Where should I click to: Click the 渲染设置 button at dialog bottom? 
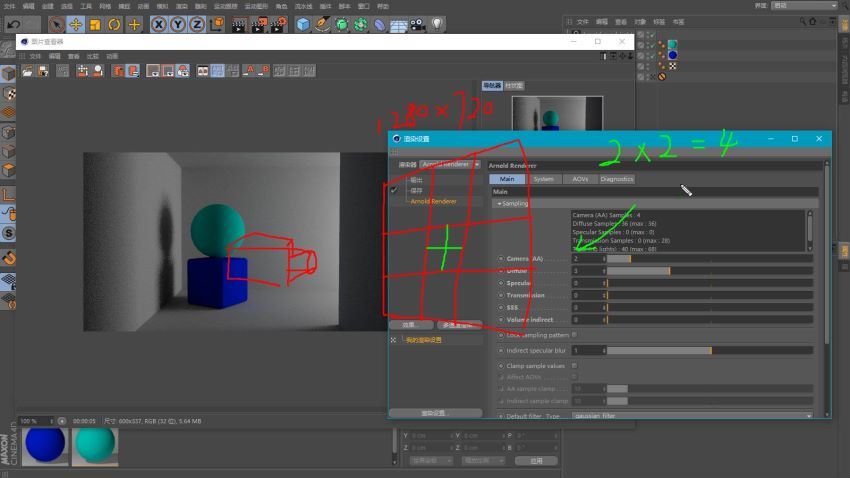[x=435, y=413]
